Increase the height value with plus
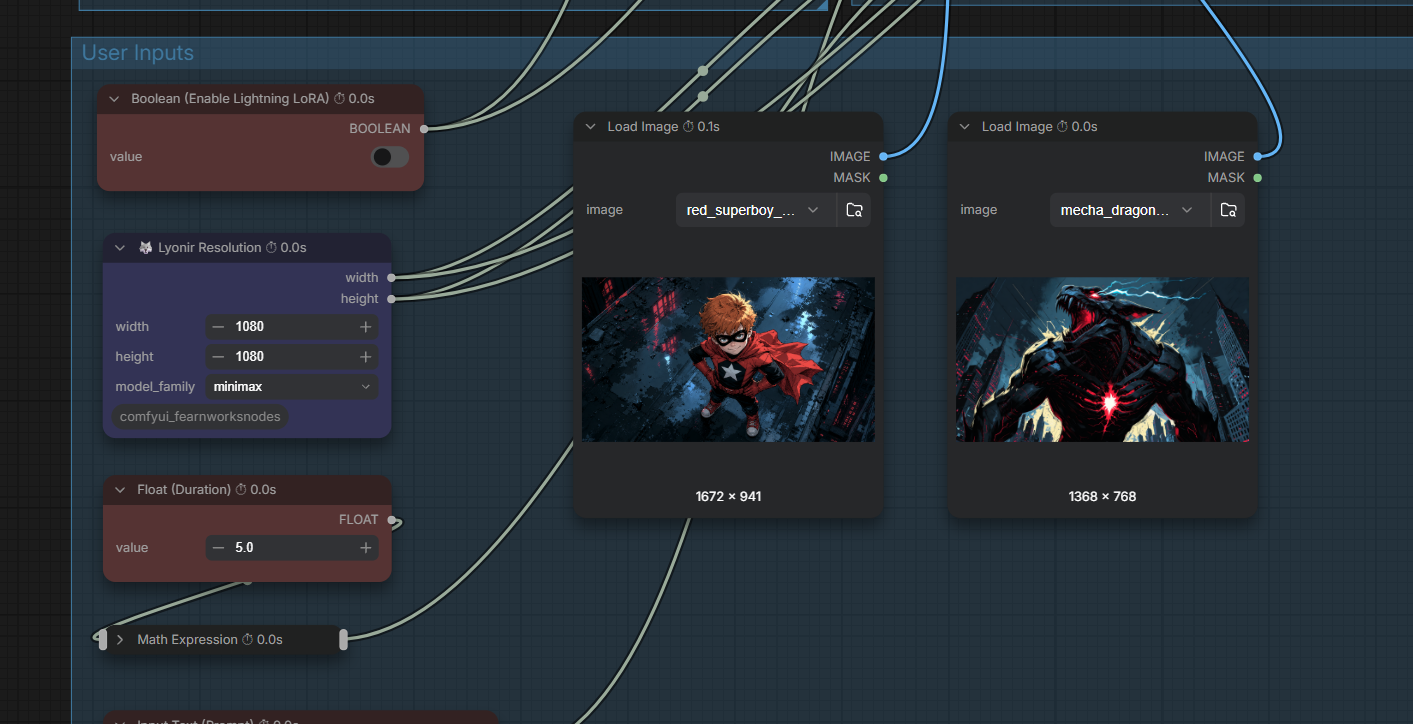Viewport: 1413px width, 724px height. tap(366, 356)
